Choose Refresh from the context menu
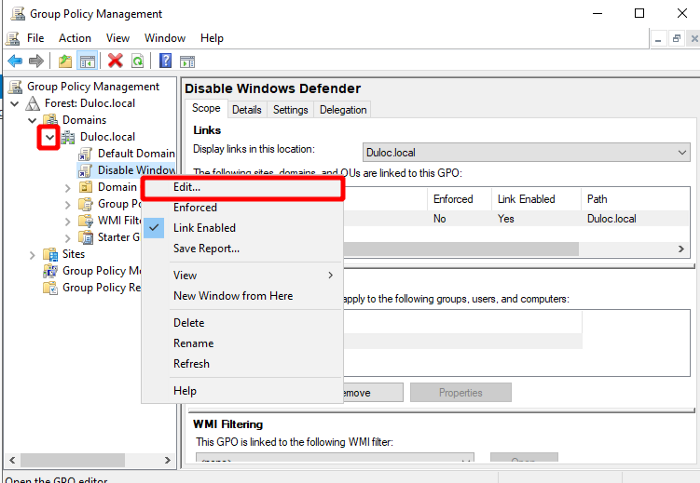700x483 pixels. [x=242, y=364]
